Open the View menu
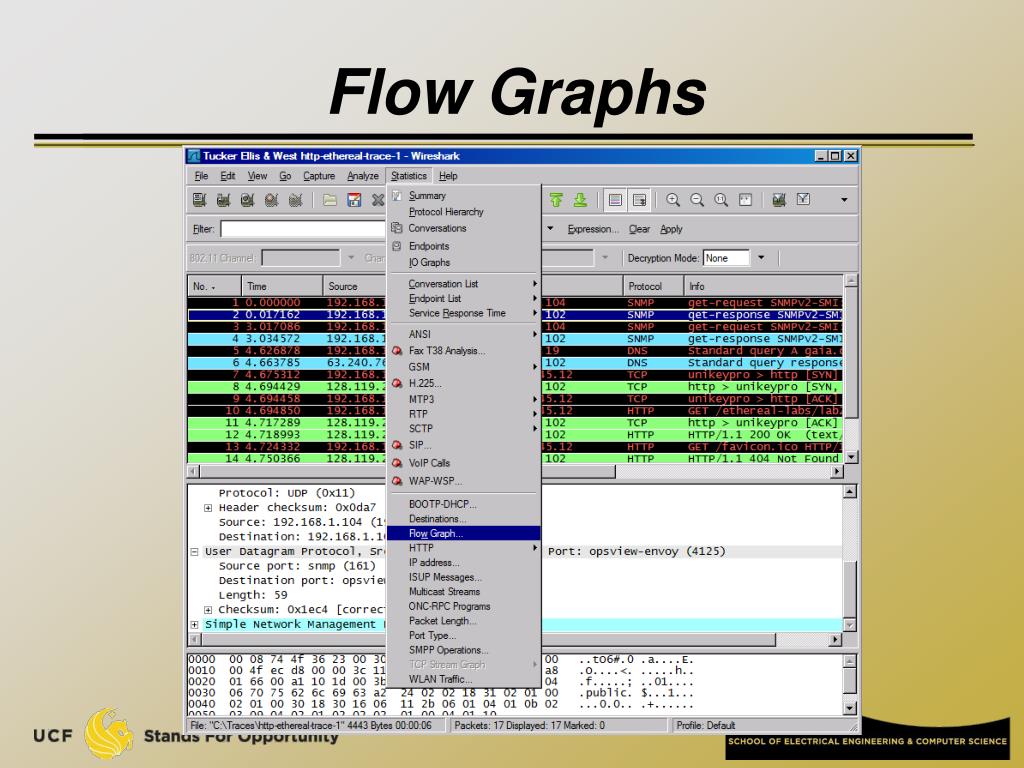 257,176
